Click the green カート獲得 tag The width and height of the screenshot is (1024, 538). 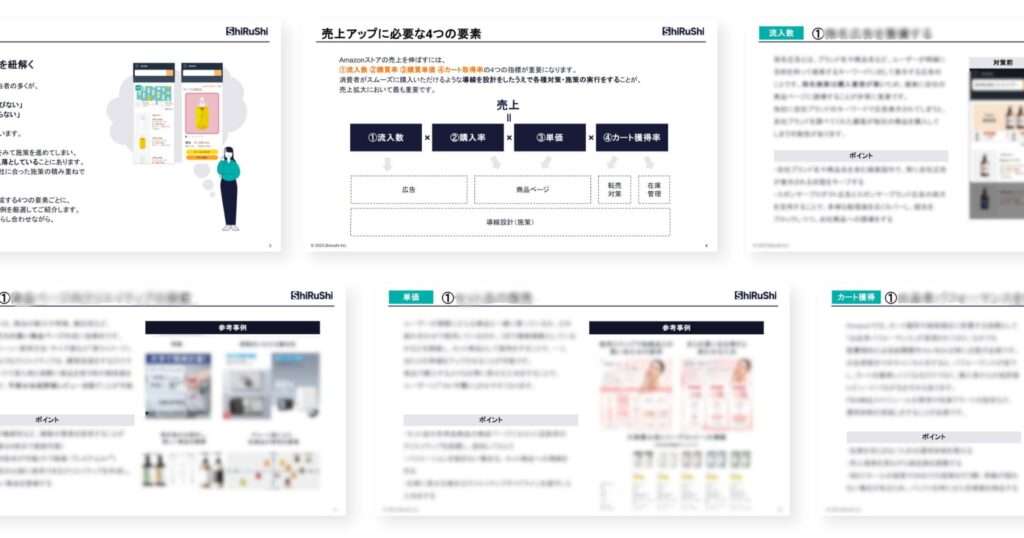858,297
